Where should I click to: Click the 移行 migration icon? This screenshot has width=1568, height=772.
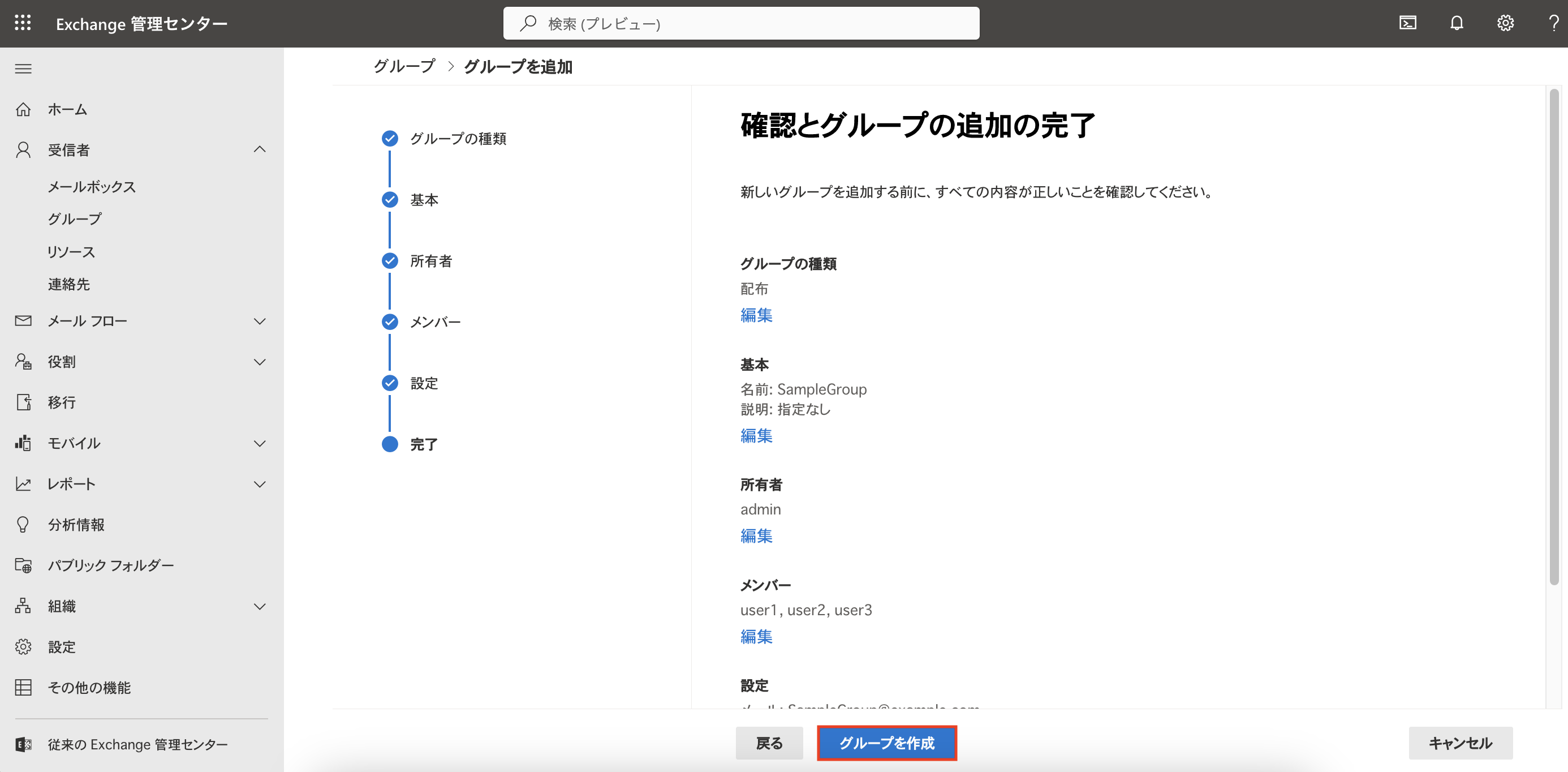(x=23, y=402)
